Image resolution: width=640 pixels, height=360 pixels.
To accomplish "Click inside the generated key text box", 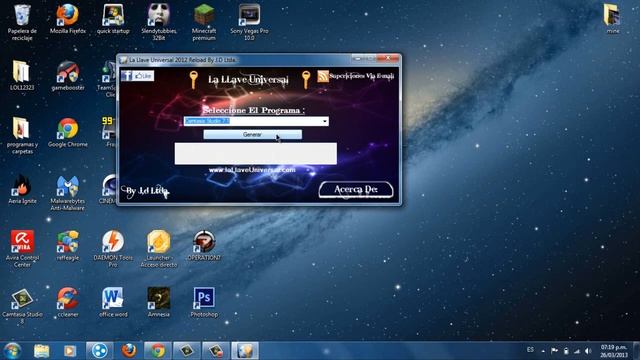I will (x=256, y=153).
